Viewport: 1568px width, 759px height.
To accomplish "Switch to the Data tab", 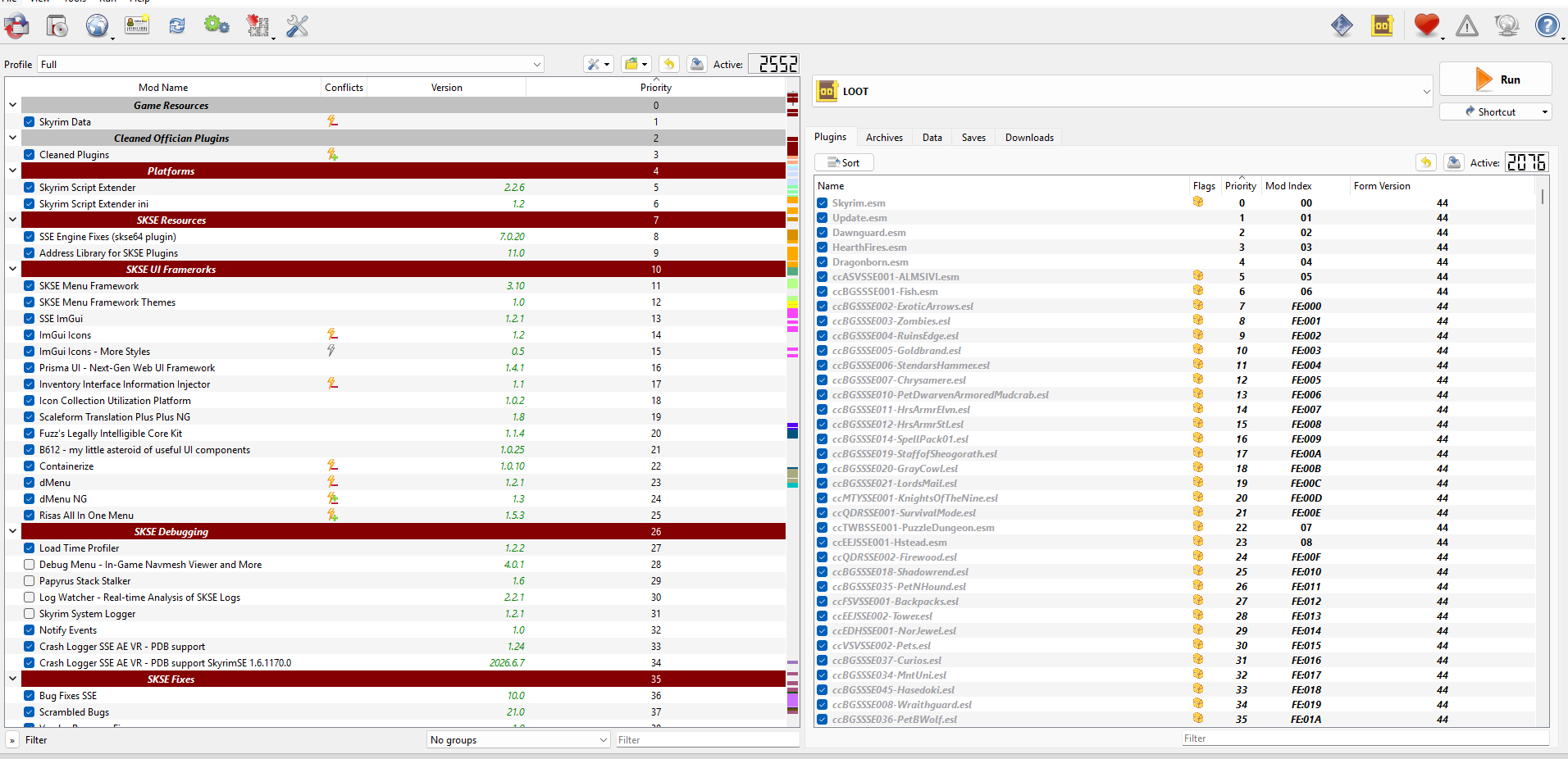I will [x=932, y=137].
